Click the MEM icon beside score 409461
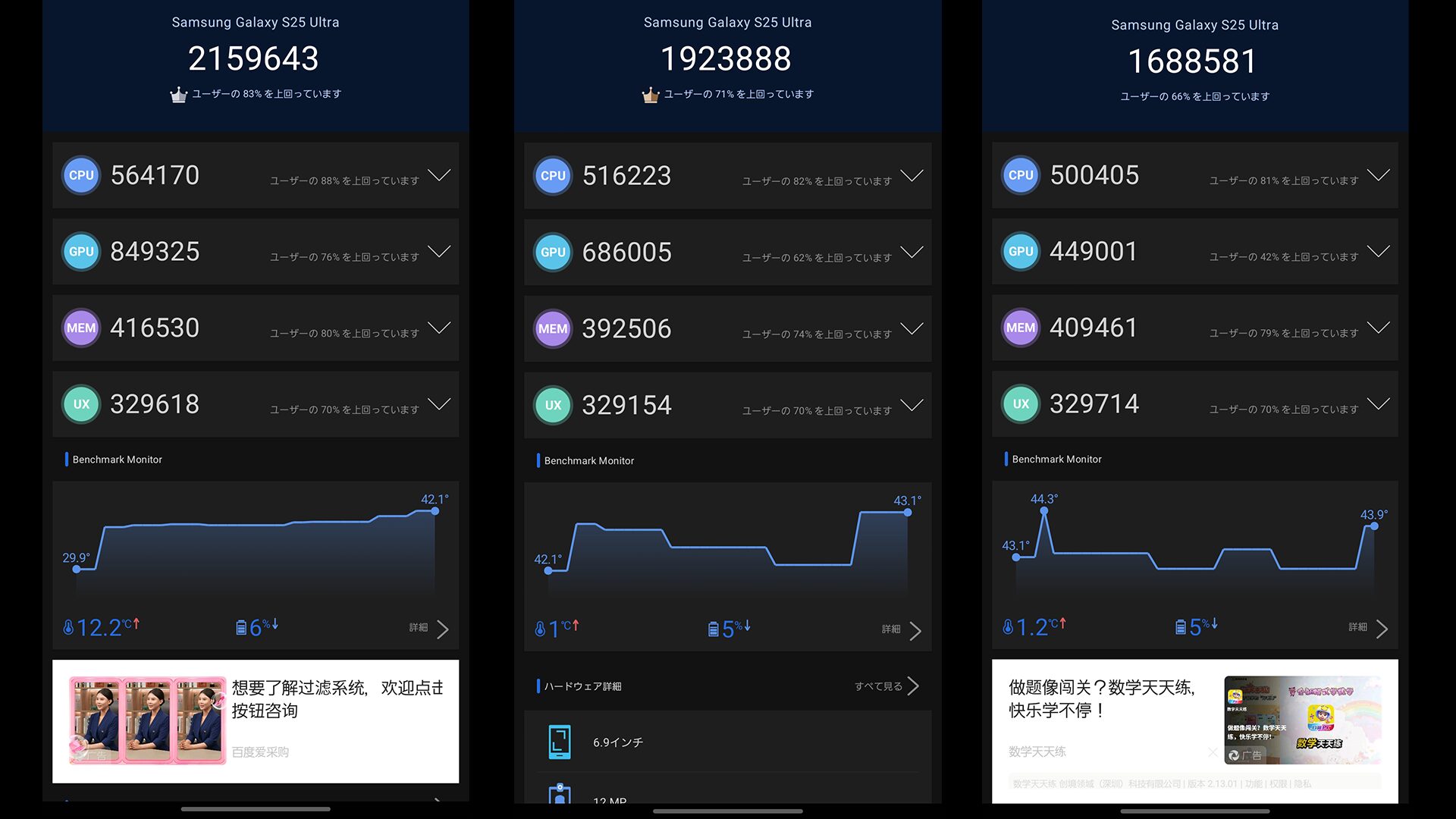Image resolution: width=1456 pixels, height=819 pixels. click(1021, 328)
